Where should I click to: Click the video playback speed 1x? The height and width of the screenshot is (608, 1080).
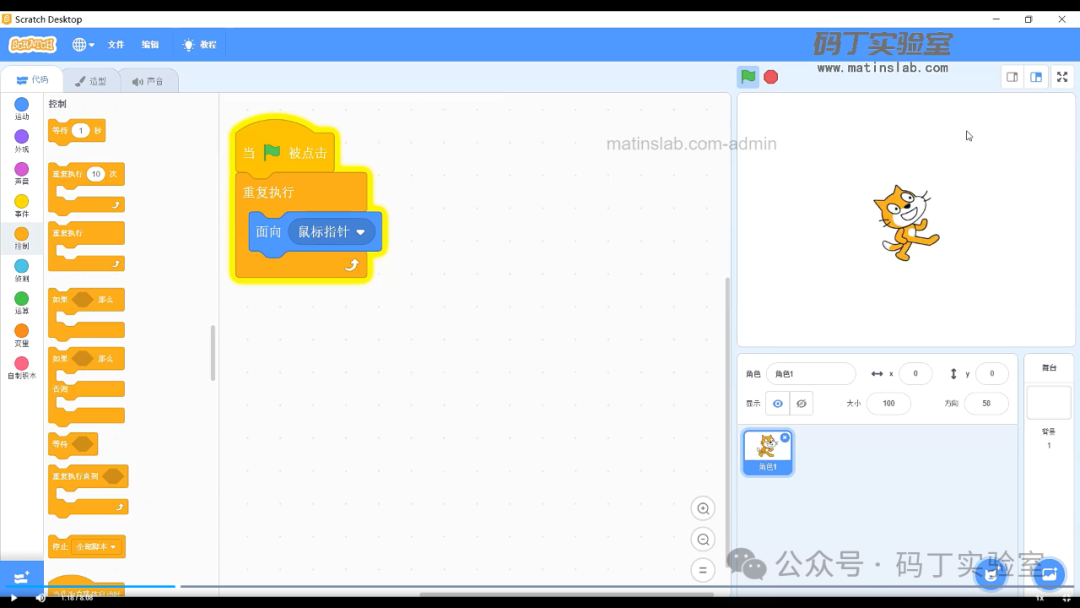1040,598
